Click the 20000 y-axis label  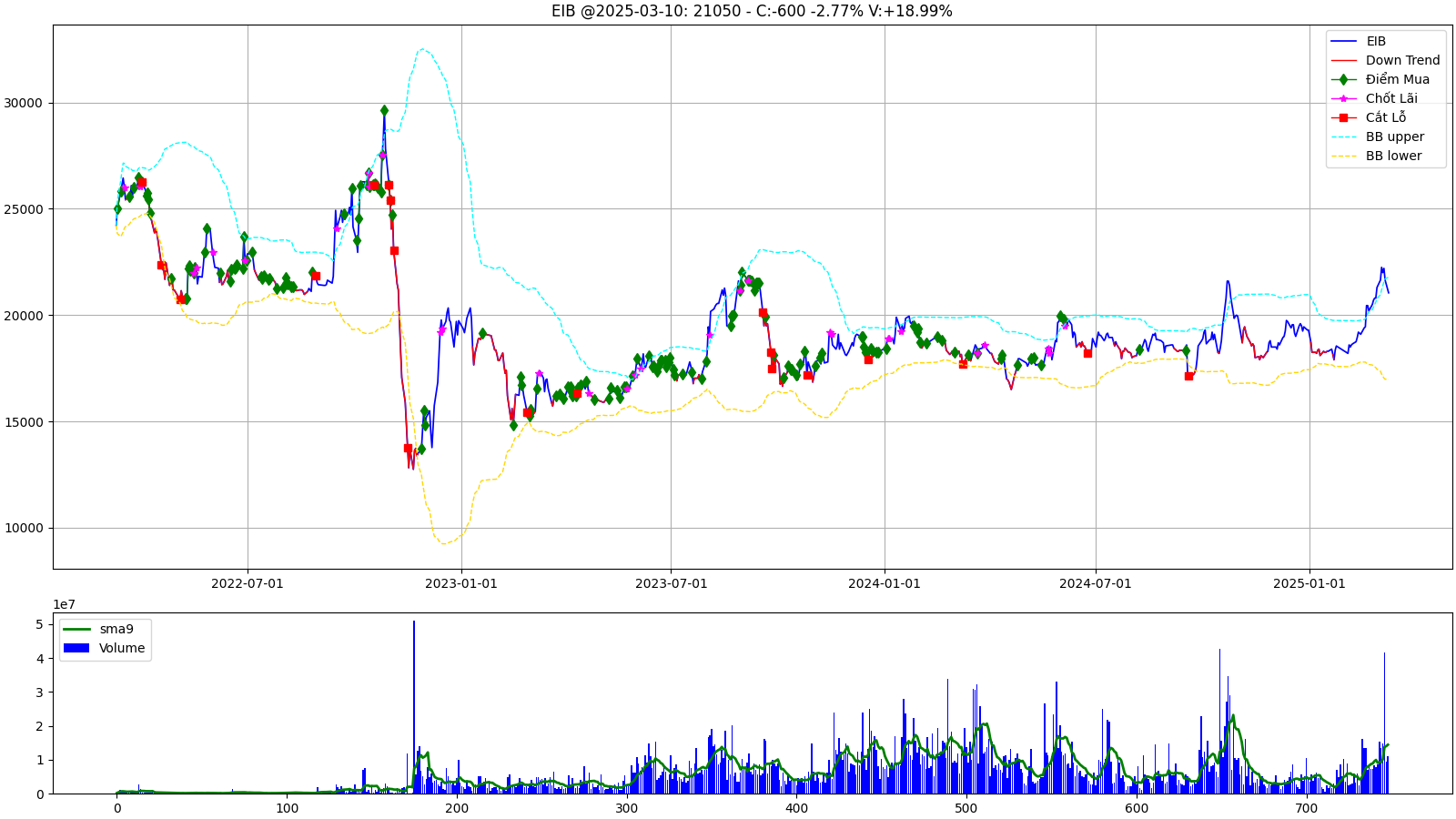24,316
